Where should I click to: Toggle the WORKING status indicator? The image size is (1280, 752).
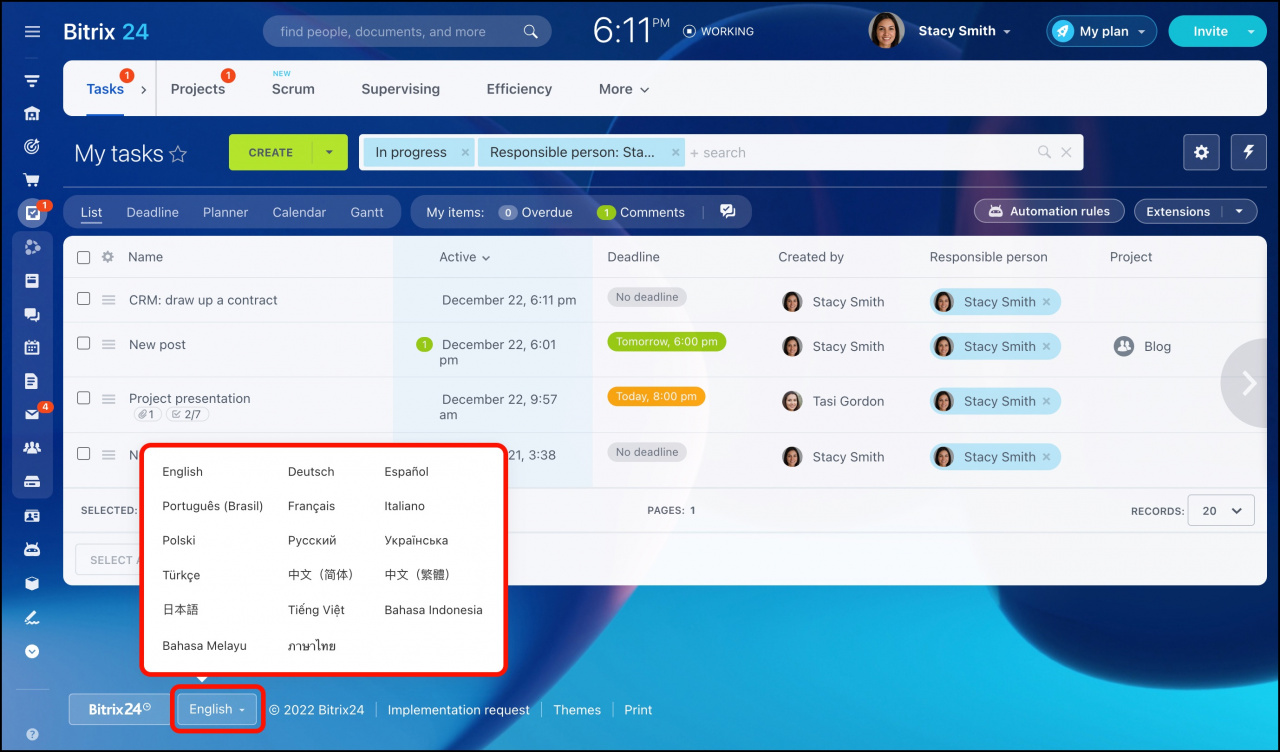tap(718, 31)
